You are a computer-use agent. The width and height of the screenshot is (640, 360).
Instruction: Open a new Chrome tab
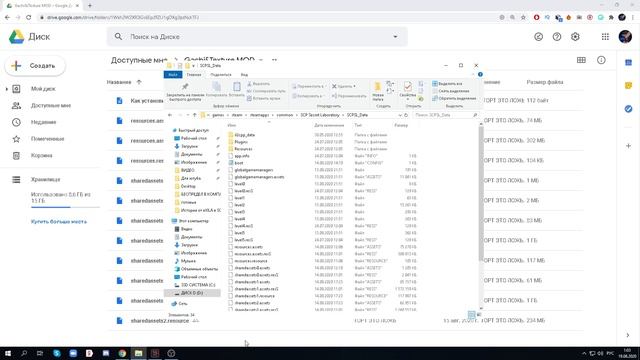(90, 6)
